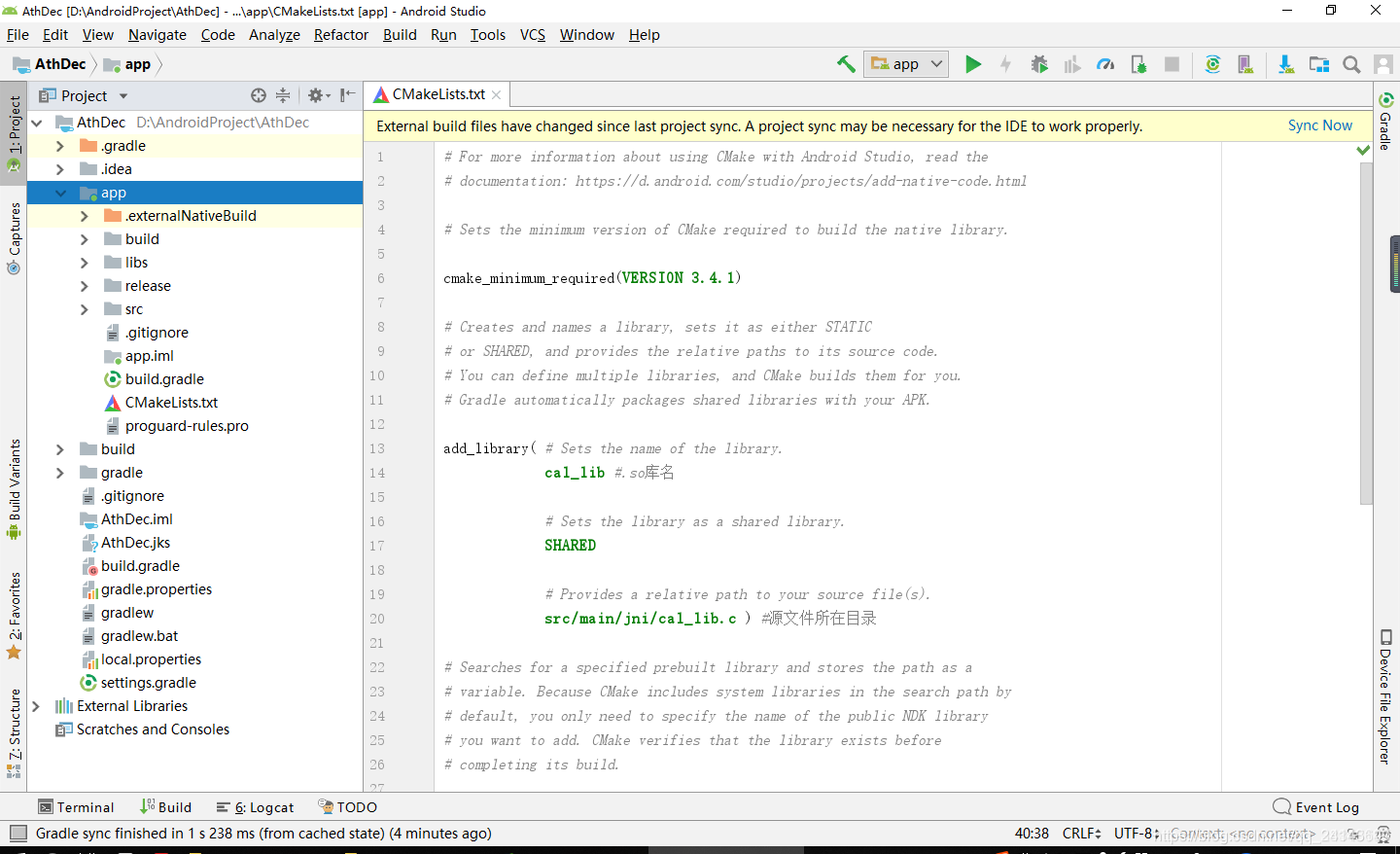1400x854 pixels.
Task: Open the app run configuration dropdown
Action: [906, 64]
